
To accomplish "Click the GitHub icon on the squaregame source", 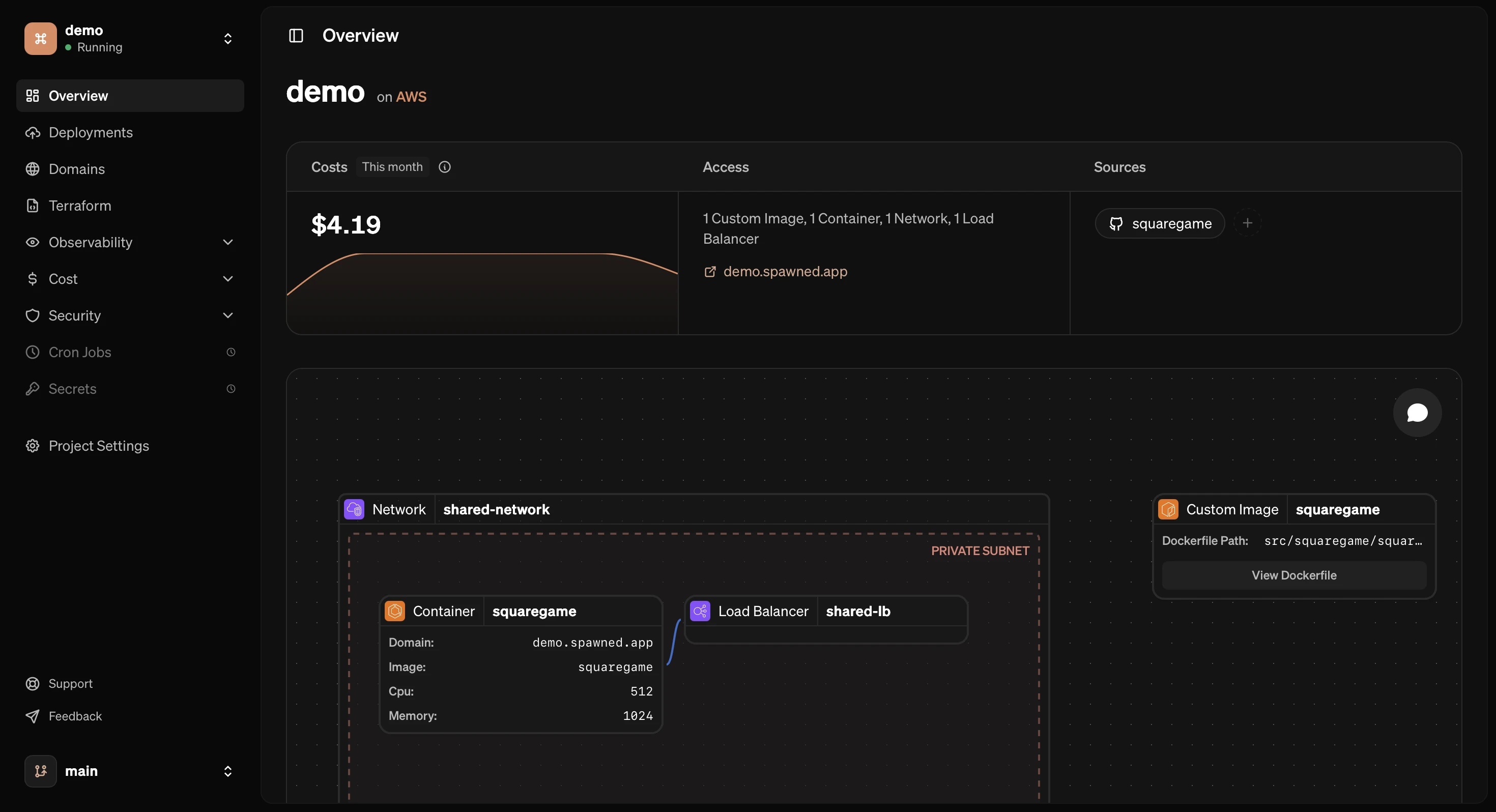I will (x=1115, y=223).
